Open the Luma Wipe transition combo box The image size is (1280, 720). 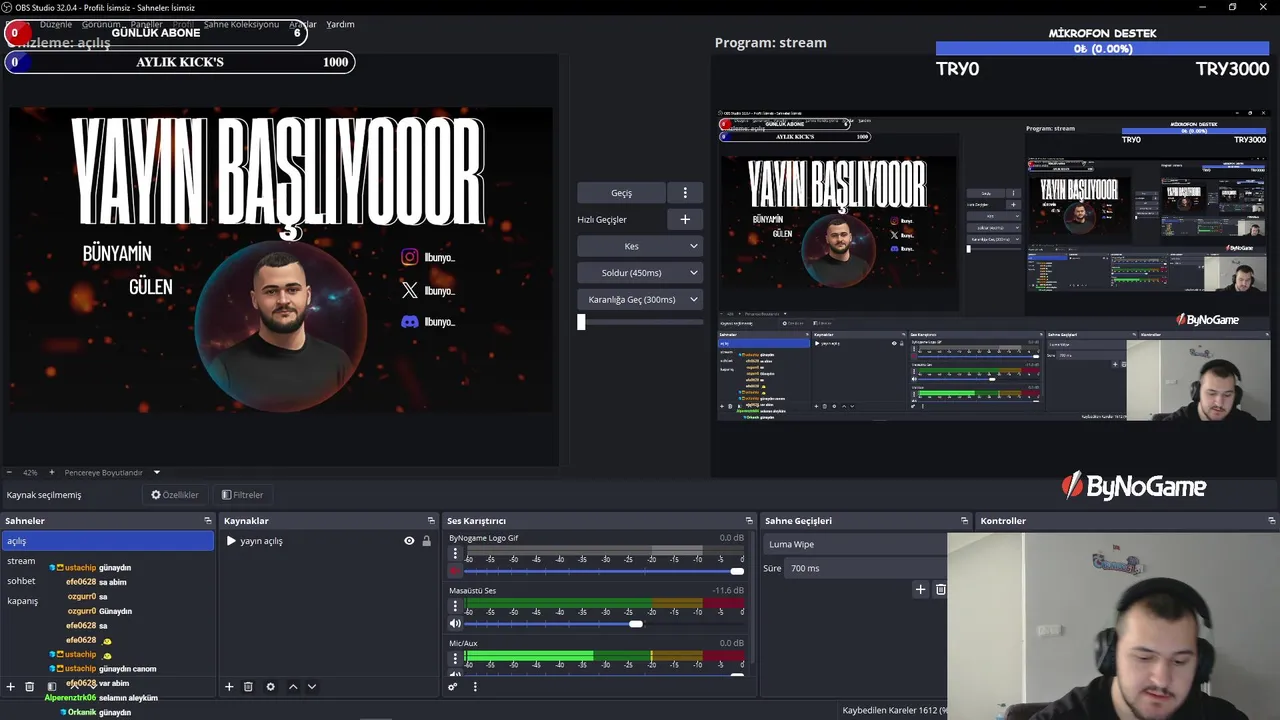(x=855, y=544)
